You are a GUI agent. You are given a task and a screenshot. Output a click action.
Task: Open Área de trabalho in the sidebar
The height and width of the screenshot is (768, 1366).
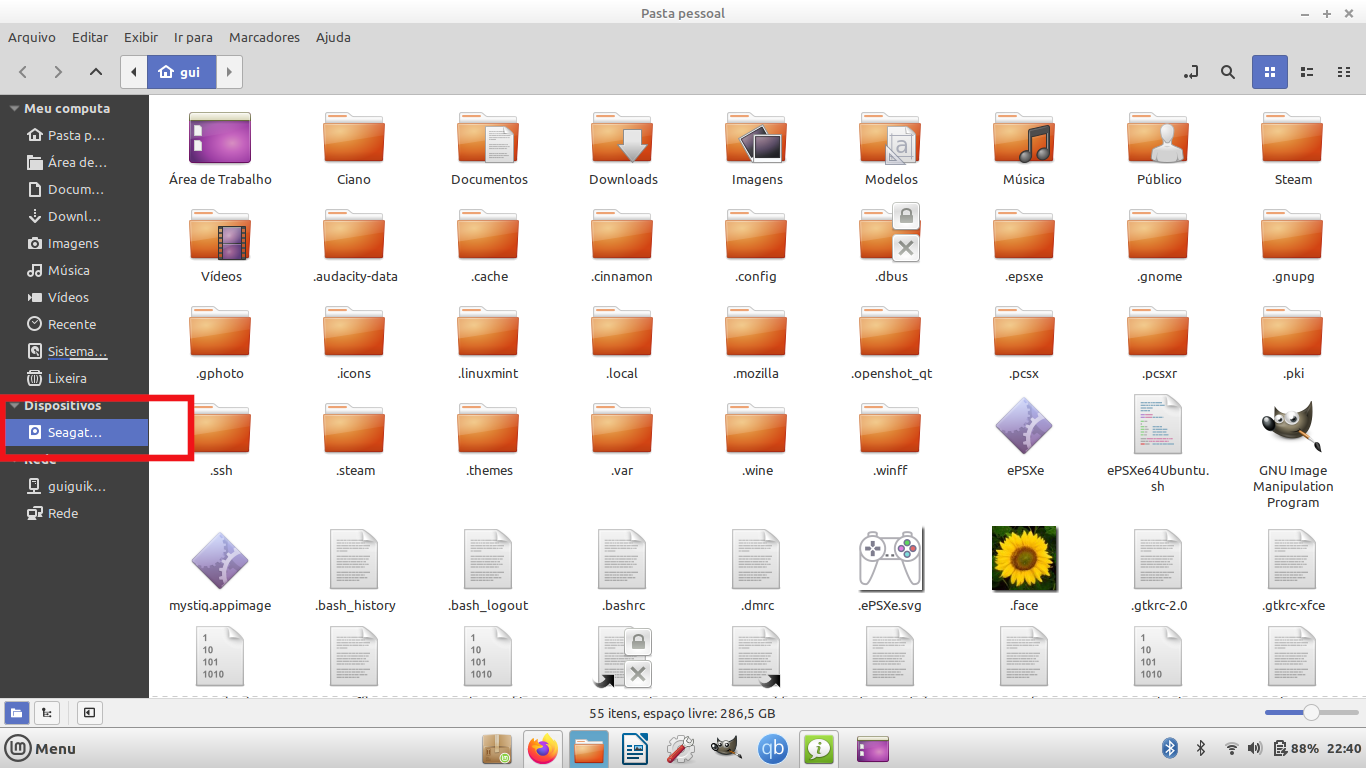(x=74, y=162)
